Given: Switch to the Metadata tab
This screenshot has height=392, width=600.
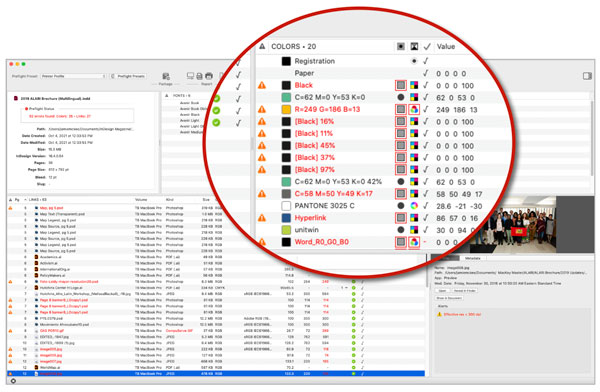Looking at the screenshot, I should 473,258.
